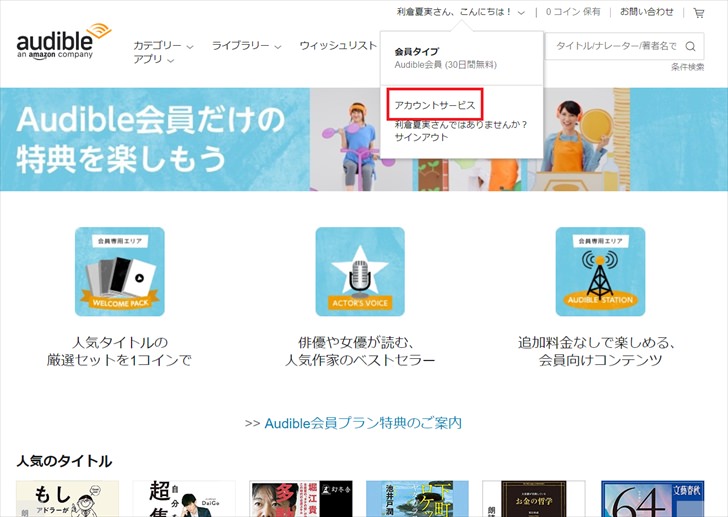Click 俳優や女優が読む、人気作家のベストセラー text
Image resolution: width=728 pixels, height=517 pixels.
click(360, 351)
